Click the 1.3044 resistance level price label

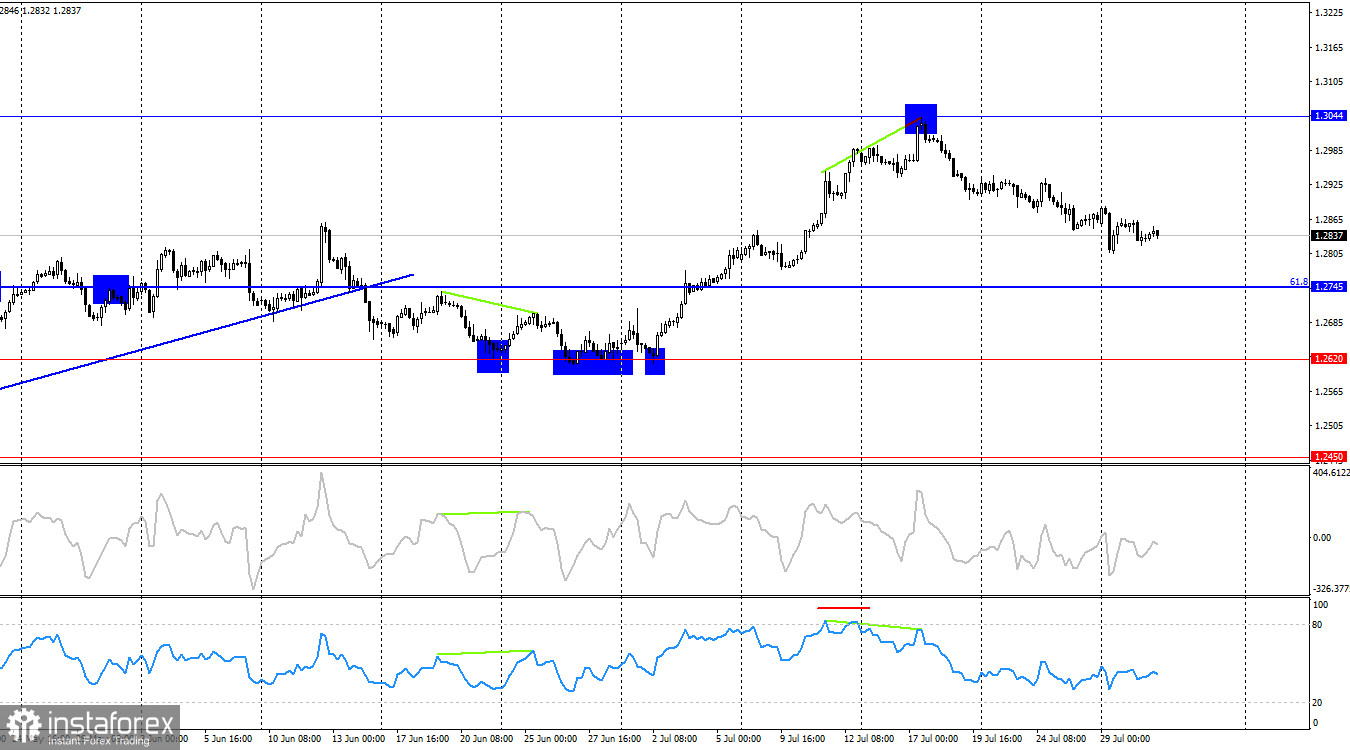[x=1329, y=116]
